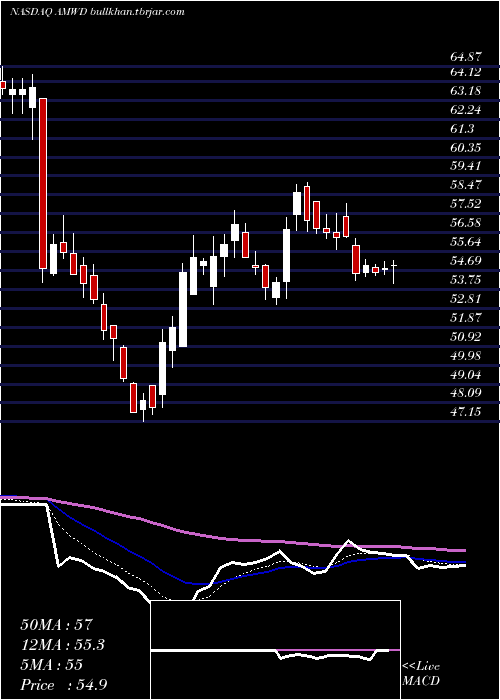Select the 56.58 price axis label

pos(466,222)
